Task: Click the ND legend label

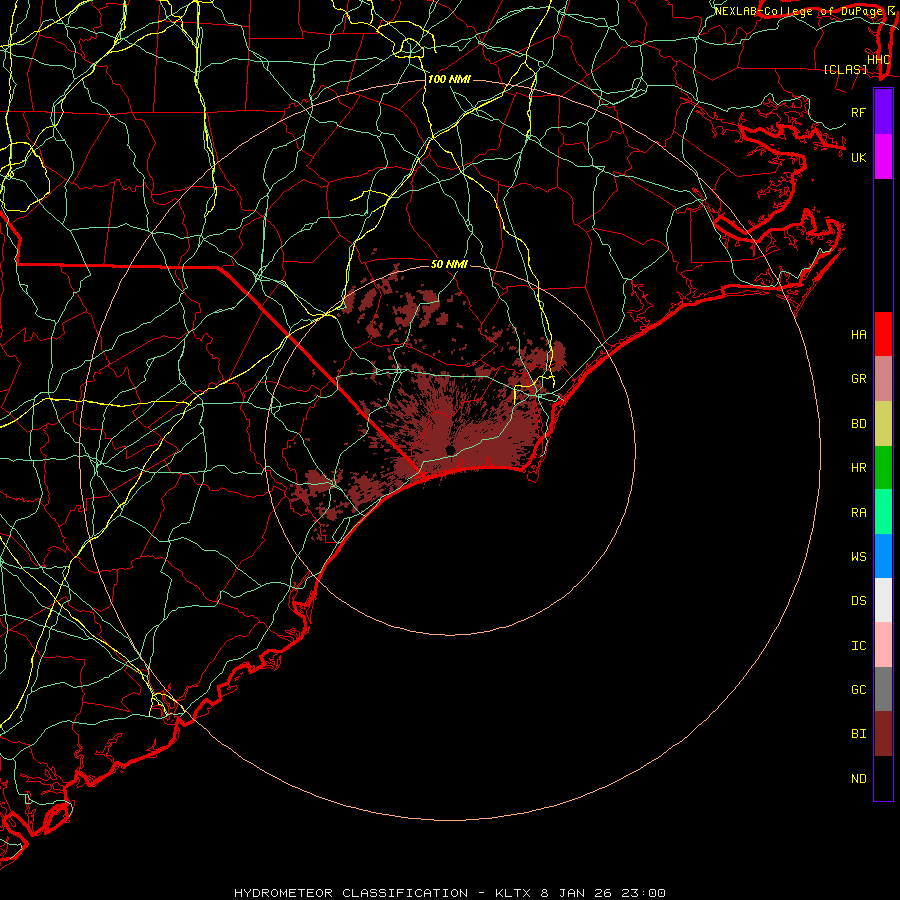Action: 859,779
